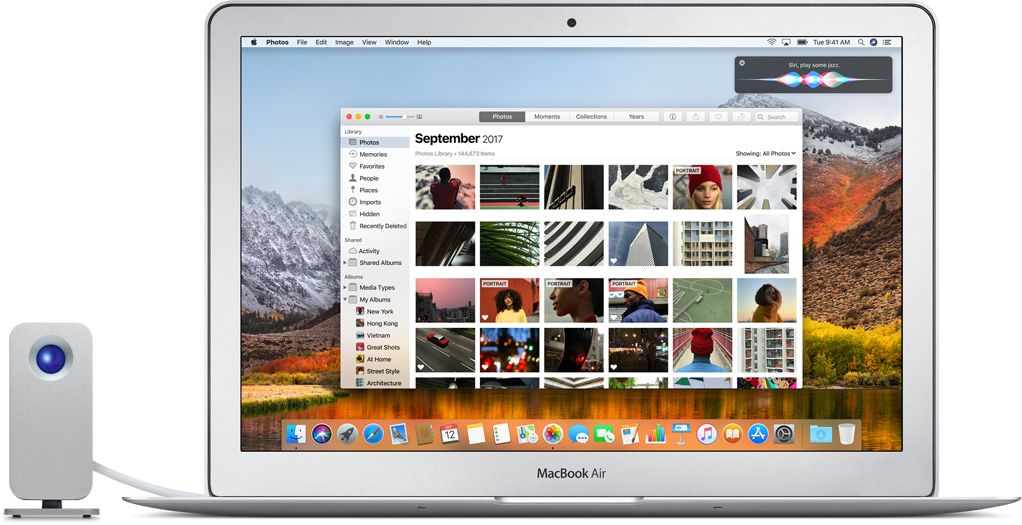Click the thumbnail zoom slider
Viewport: 1022px width, 525px height.
400,117
